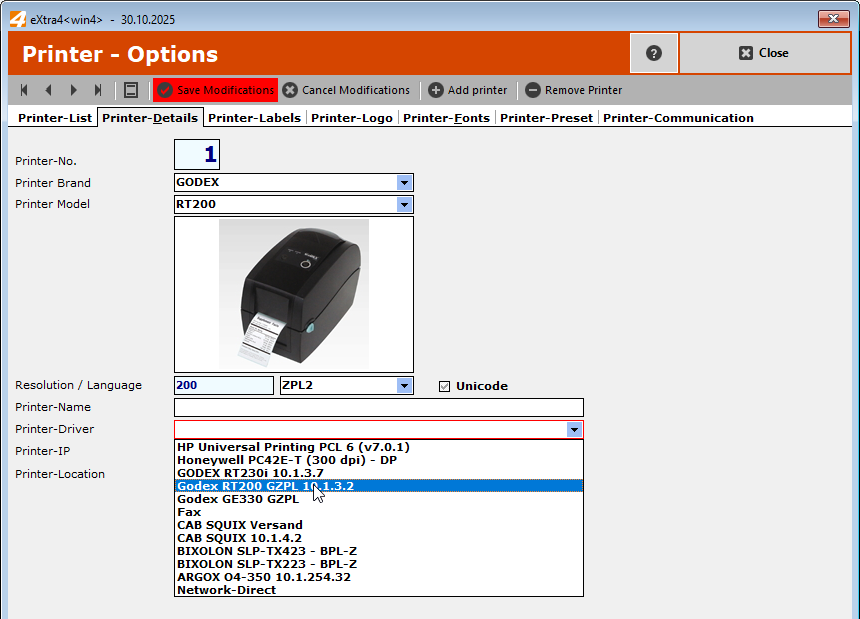Viewport: 860px width, 619px height.
Task: Go to previous printer record
Action: coord(48,90)
